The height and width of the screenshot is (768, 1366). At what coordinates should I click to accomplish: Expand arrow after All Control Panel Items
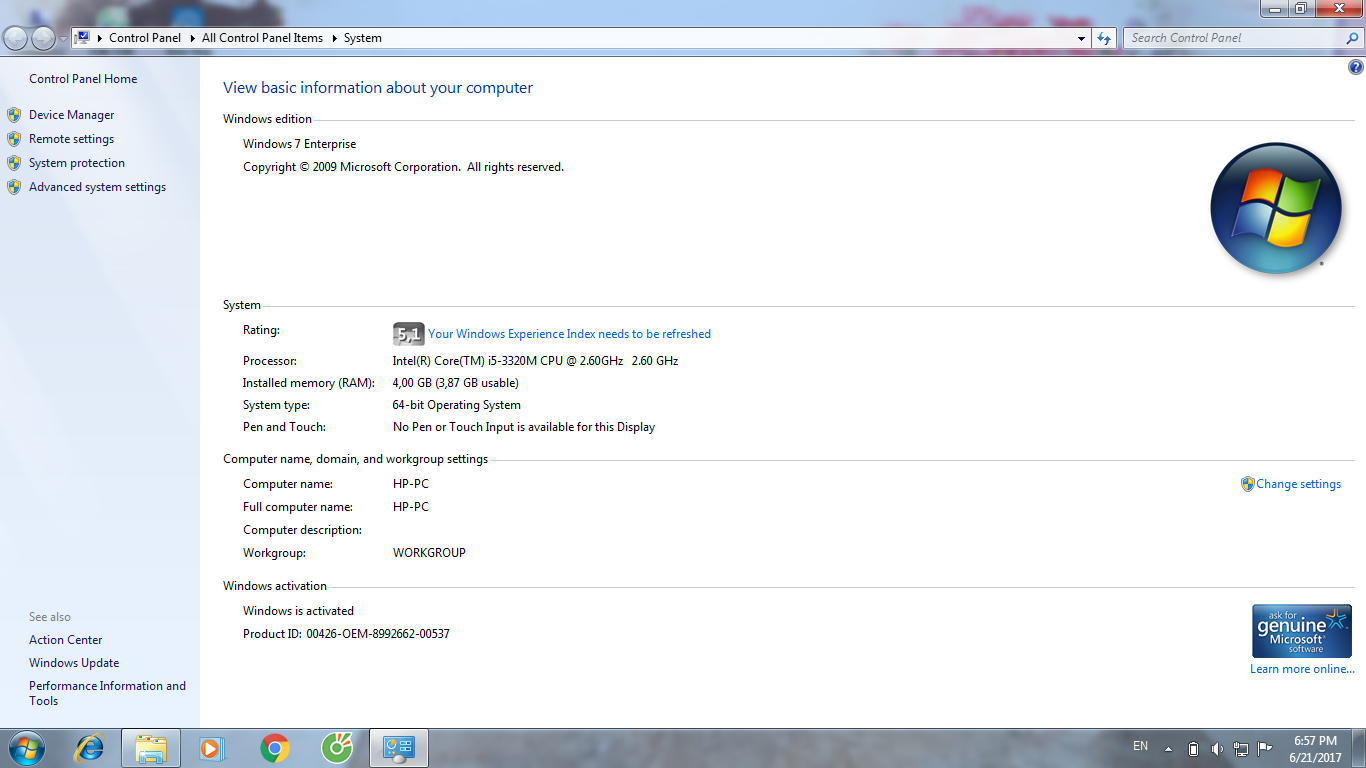pos(334,38)
